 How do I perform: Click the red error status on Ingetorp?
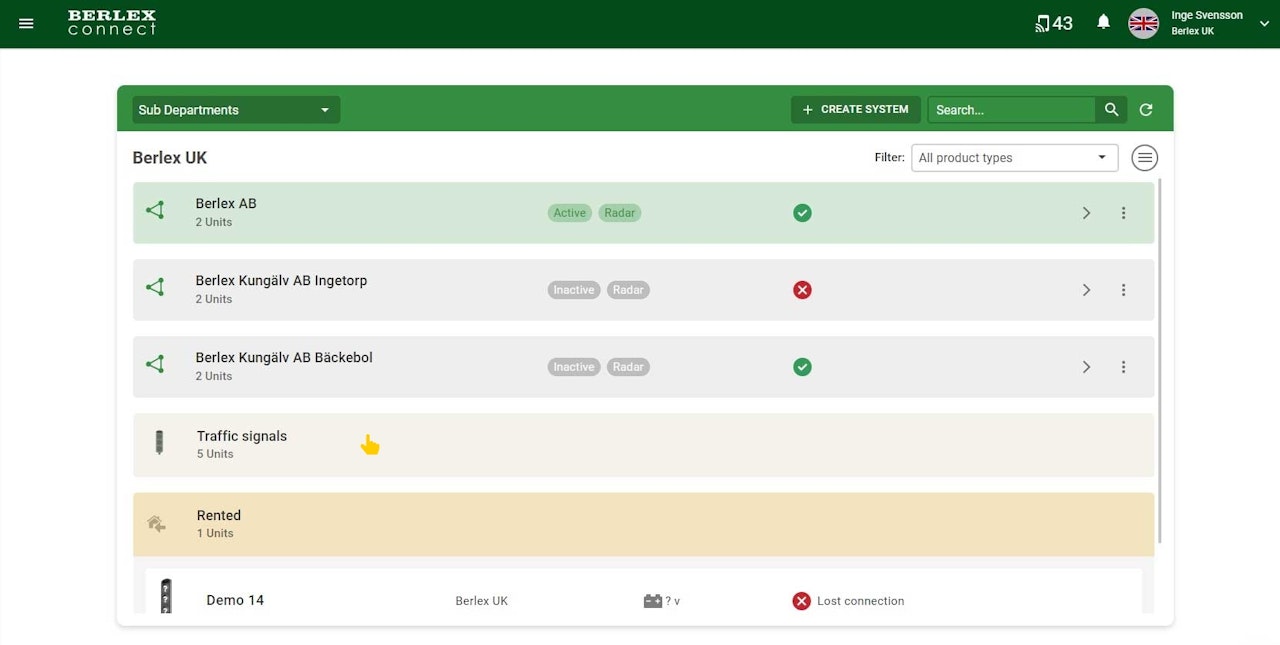click(x=802, y=290)
